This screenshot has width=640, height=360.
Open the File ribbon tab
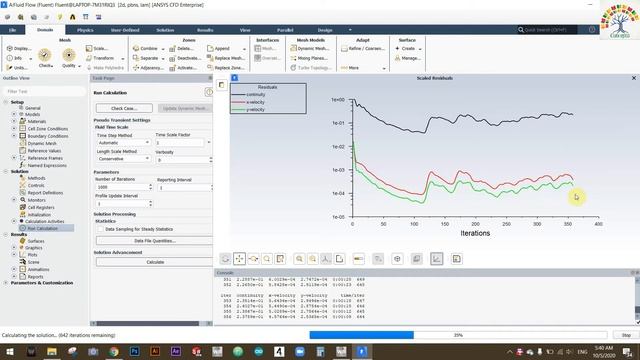point(13,30)
